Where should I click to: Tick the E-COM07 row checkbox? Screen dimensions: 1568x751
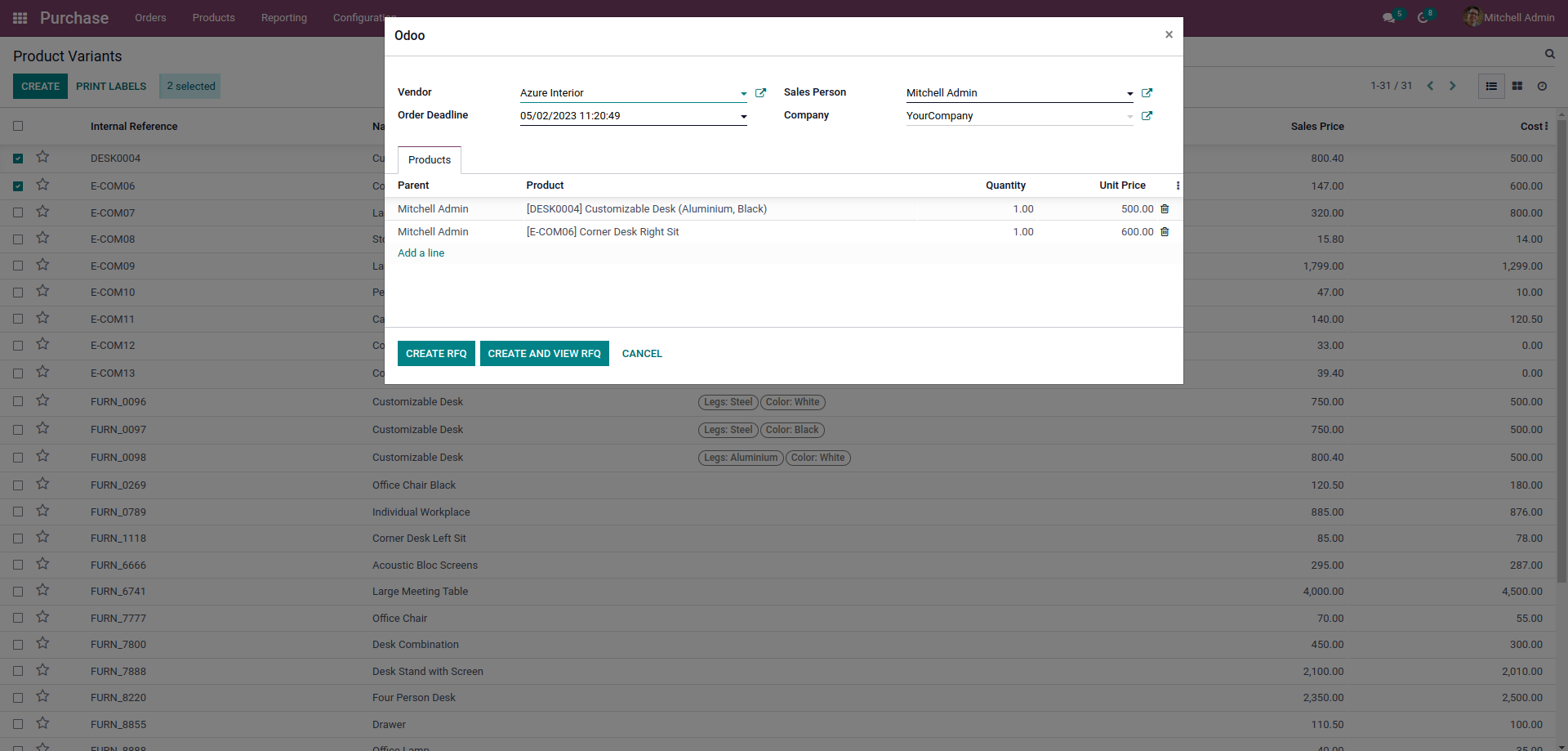18,212
